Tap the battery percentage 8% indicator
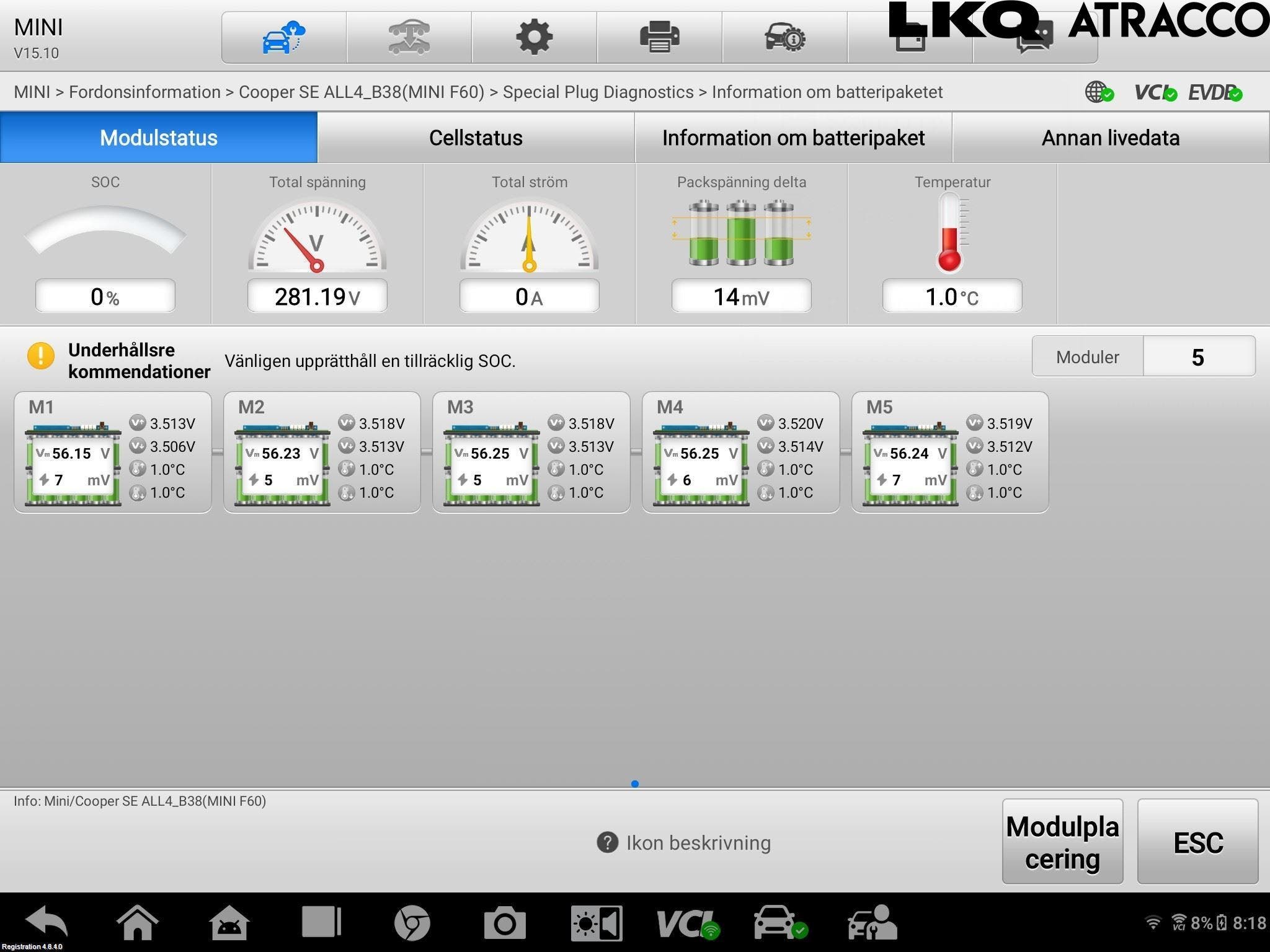Viewport: 1270px width, 952px height. pyautogui.click(x=1202, y=923)
